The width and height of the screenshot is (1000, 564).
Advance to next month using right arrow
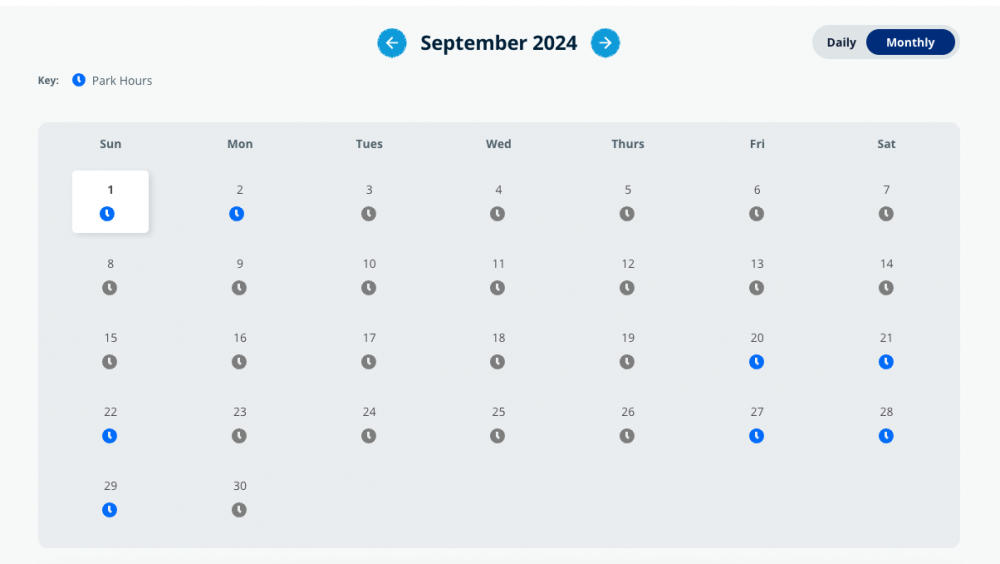[605, 43]
